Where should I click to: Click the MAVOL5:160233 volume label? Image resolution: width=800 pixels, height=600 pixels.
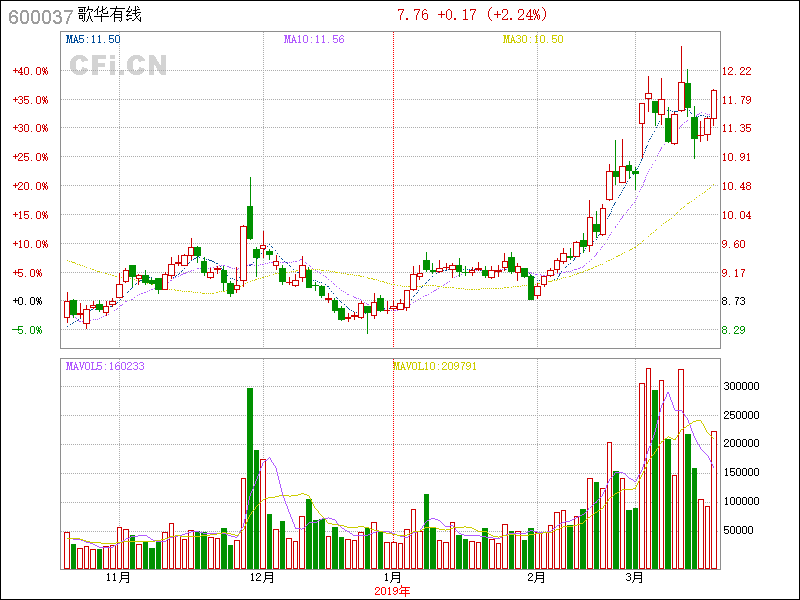click(x=105, y=366)
